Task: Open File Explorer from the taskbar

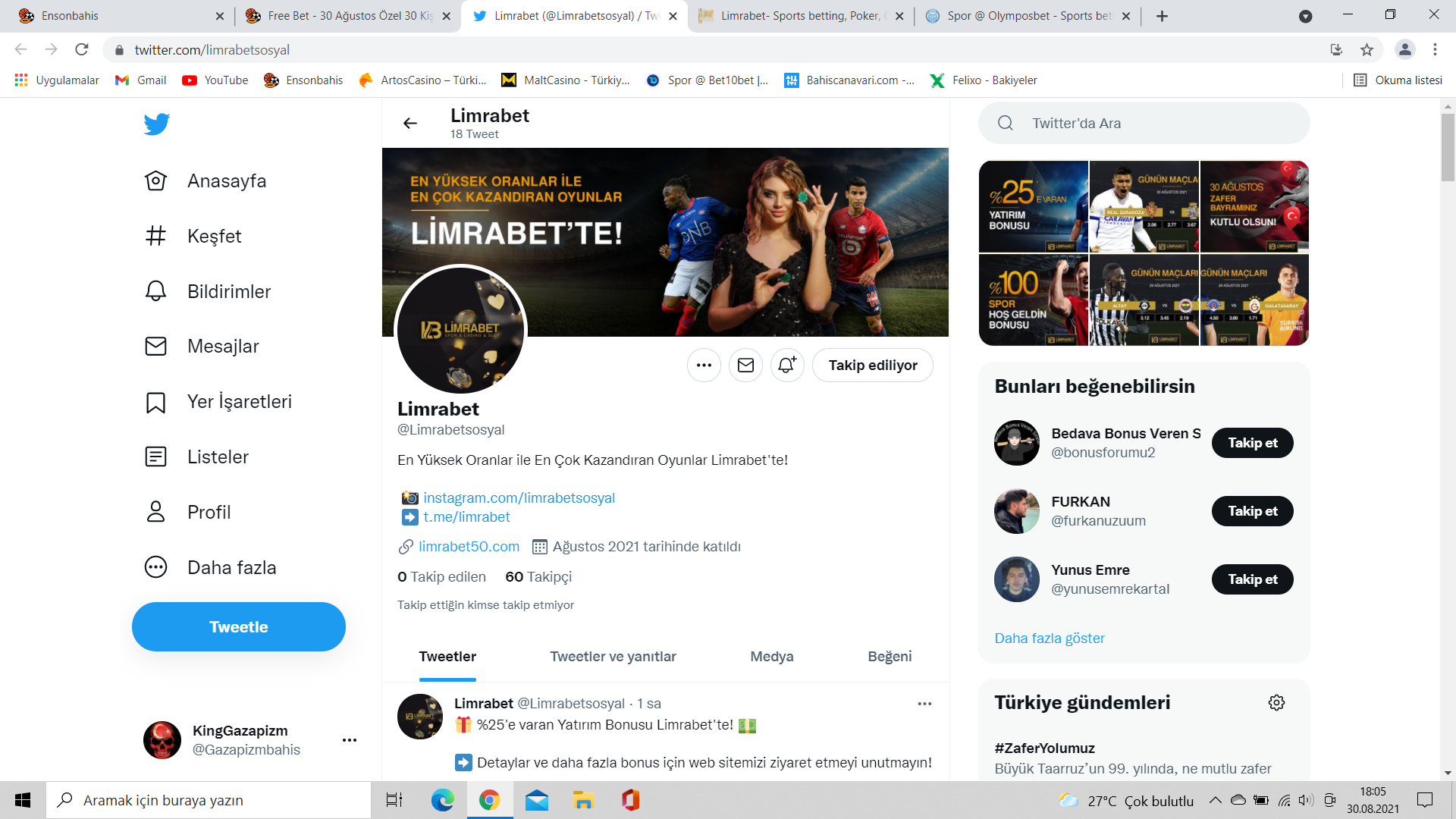Action: [583, 800]
